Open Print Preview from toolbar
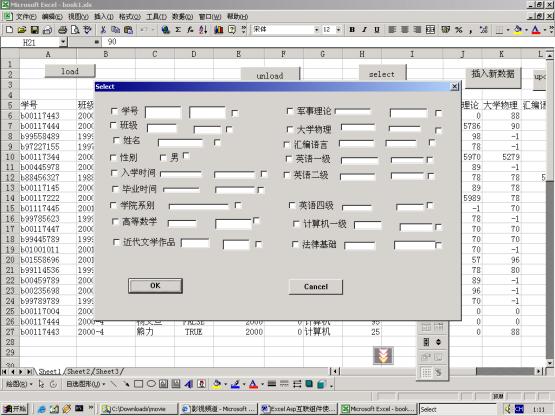This screenshot has width=555, height=416. tap(75, 30)
